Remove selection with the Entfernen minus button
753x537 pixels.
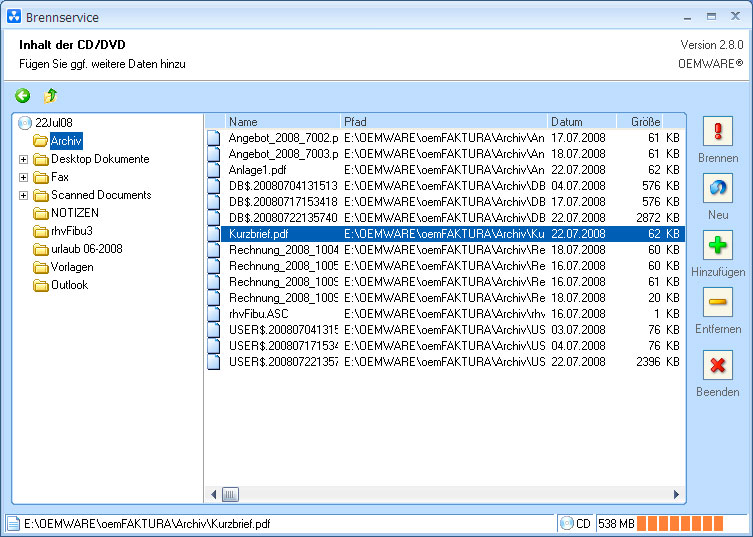pos(717,302)
